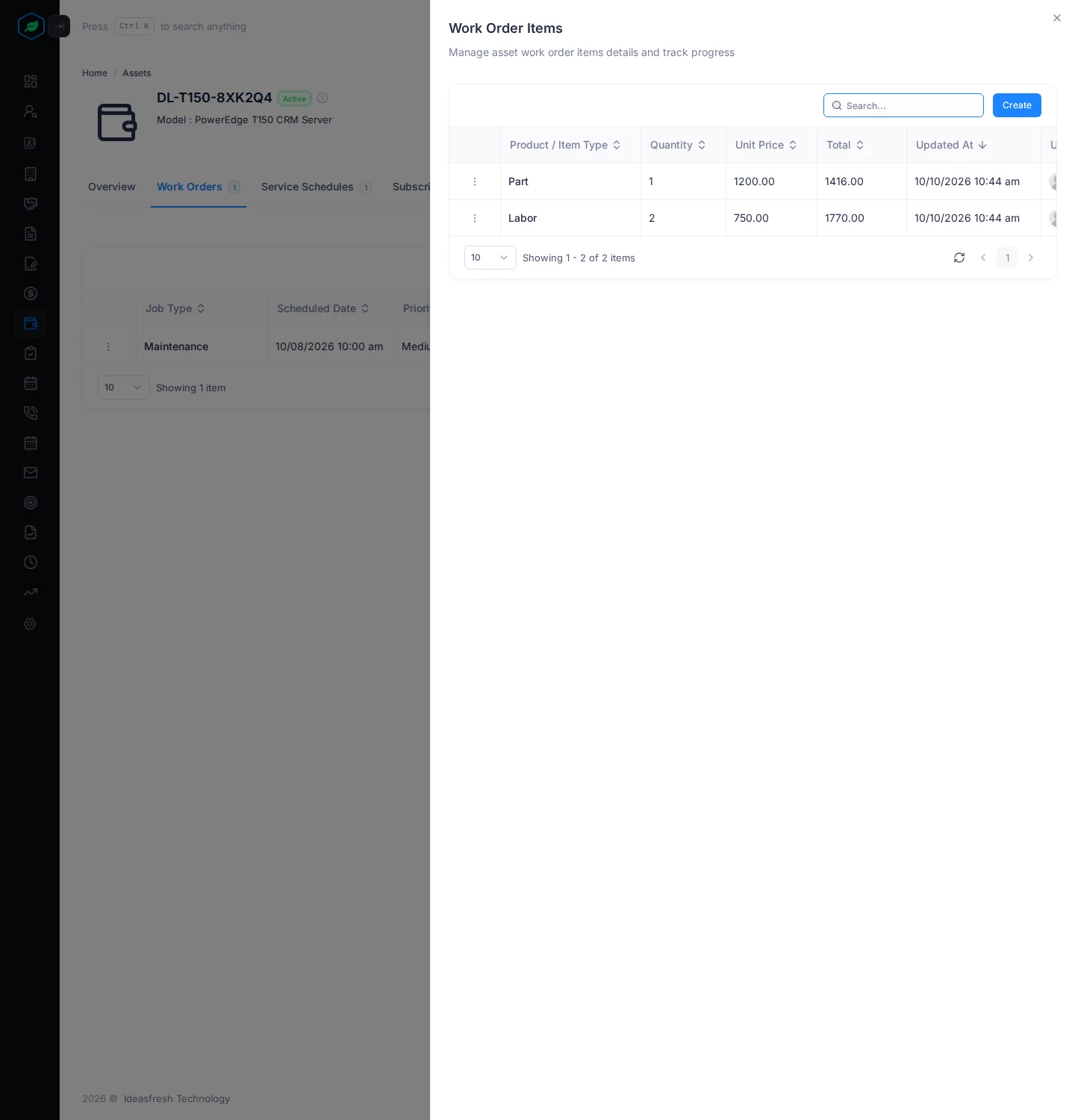The image size is (1075, 1120).
Task: Go to next page of items
Action: pos(1031,258)
